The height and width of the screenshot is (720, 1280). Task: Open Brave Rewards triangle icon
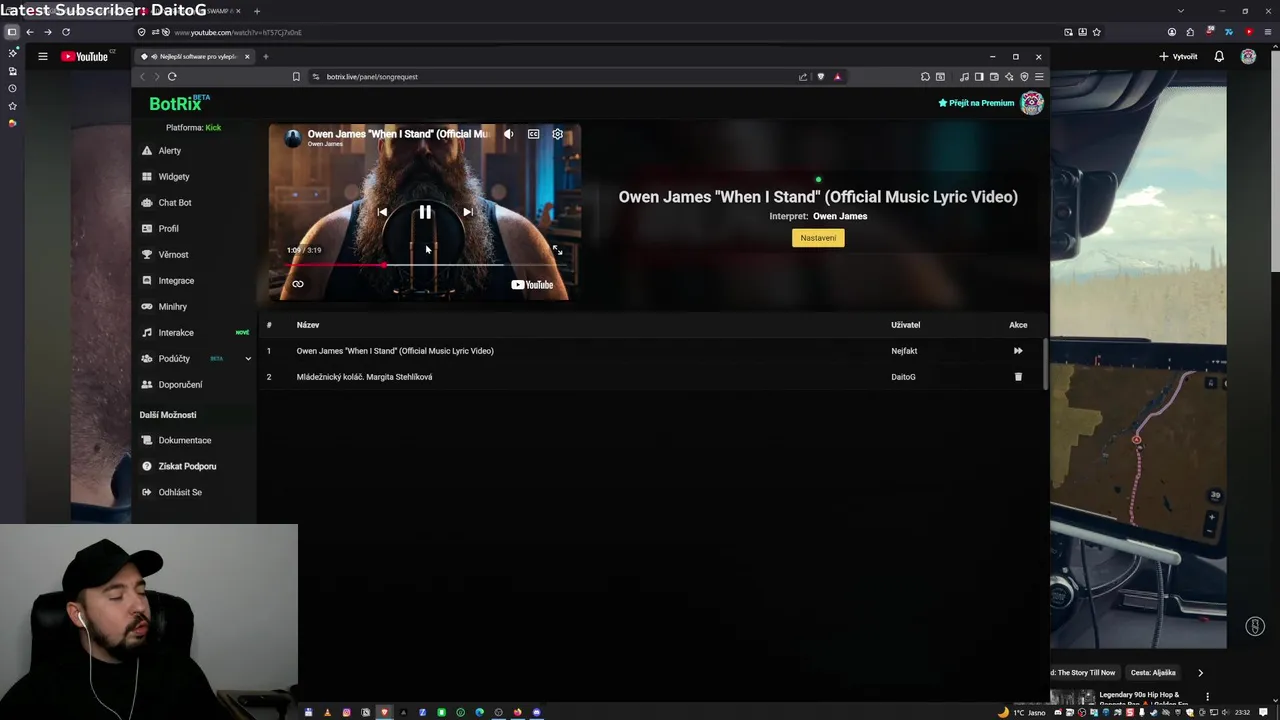[x=838, y=77]
